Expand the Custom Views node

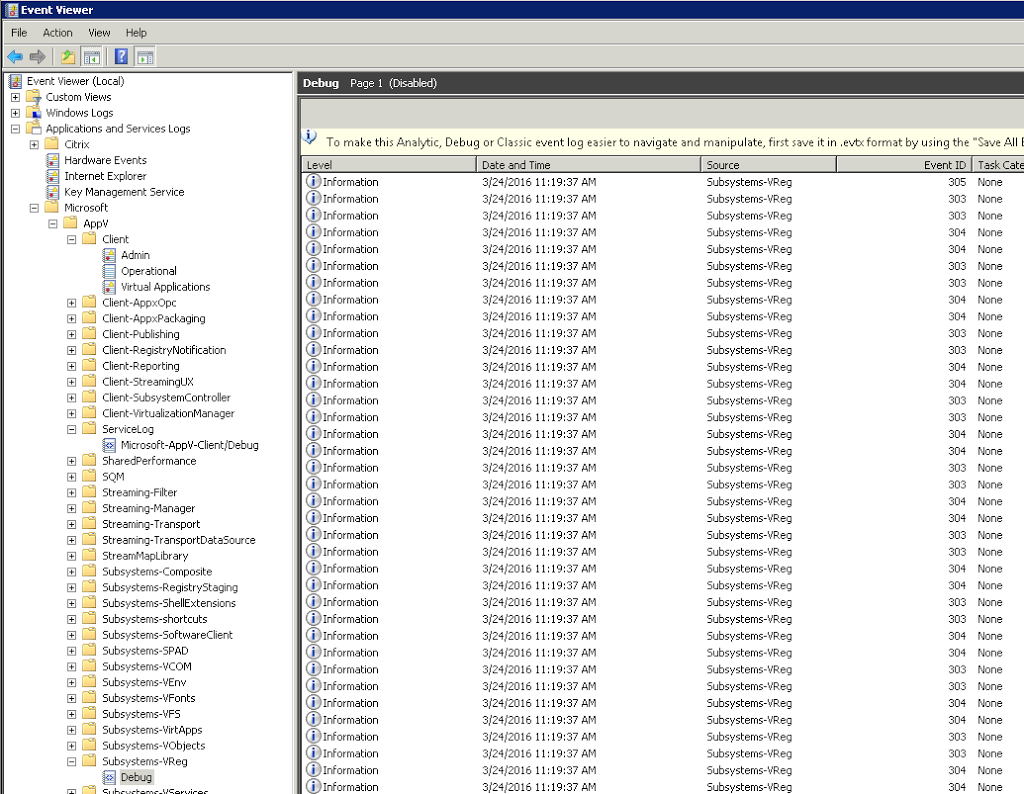point(15,97)
